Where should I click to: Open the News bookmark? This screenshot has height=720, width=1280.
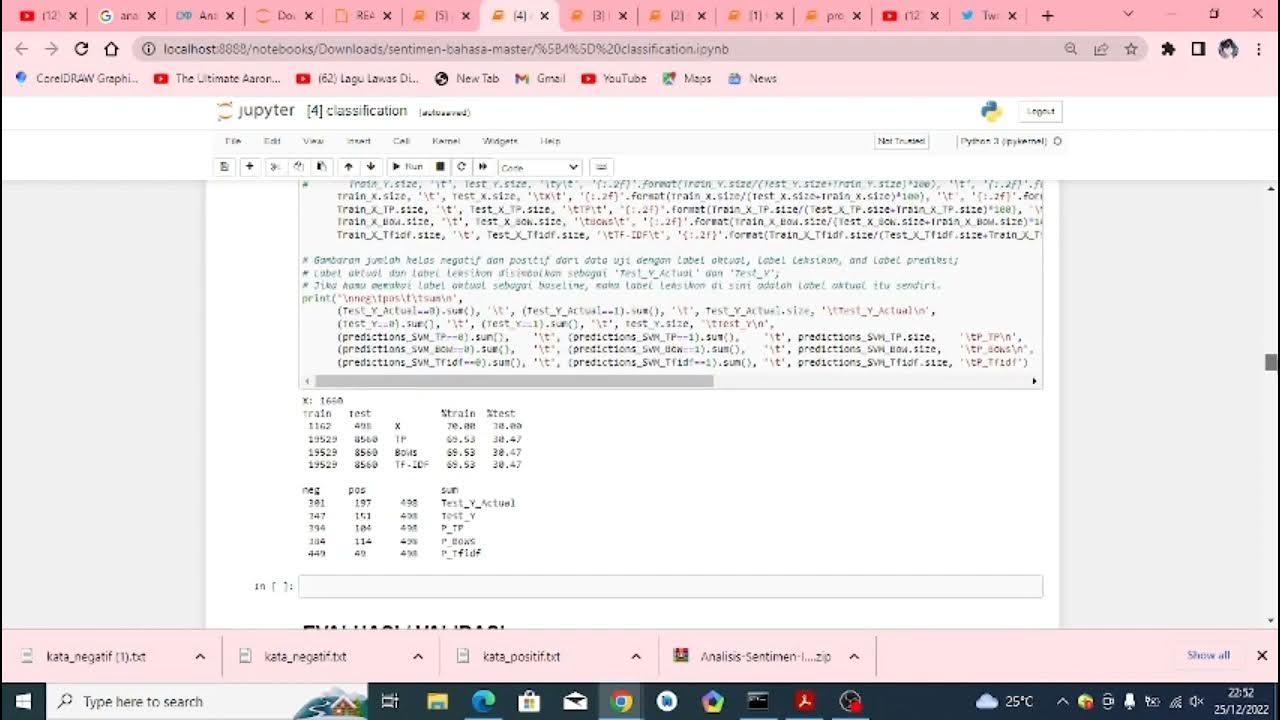coord(752,78)
